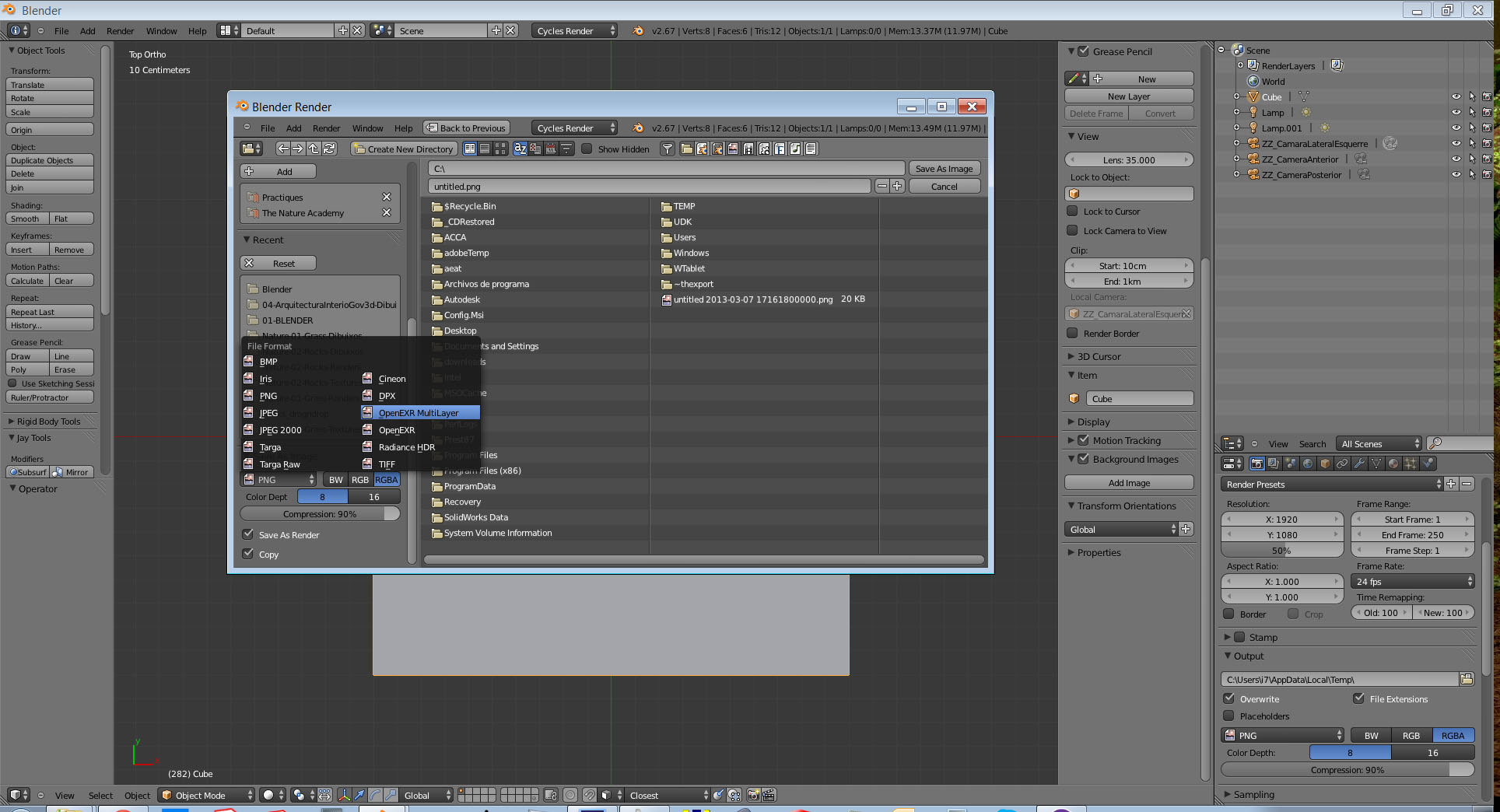Enable Lock Camera to View
The width and height of the screenshot is (1500, 812).
coord(1072,230)
